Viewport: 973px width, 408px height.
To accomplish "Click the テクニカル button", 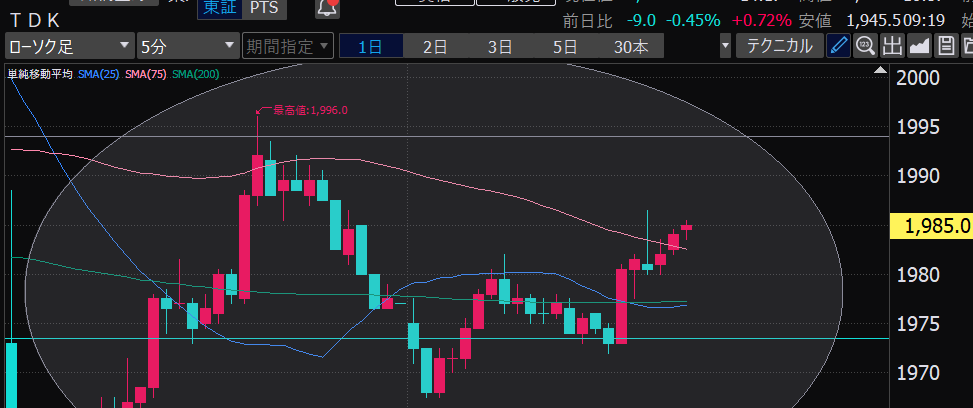I will (x=780, y=46).
